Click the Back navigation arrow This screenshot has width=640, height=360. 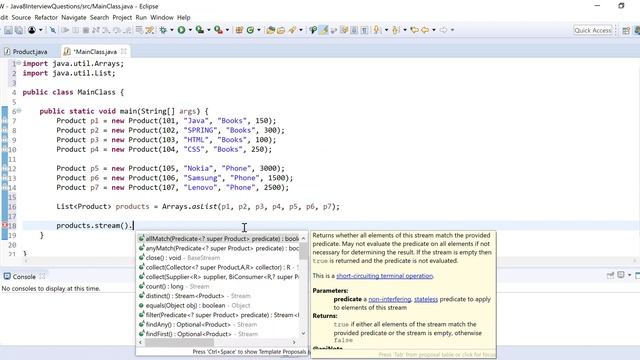(425, 30)
